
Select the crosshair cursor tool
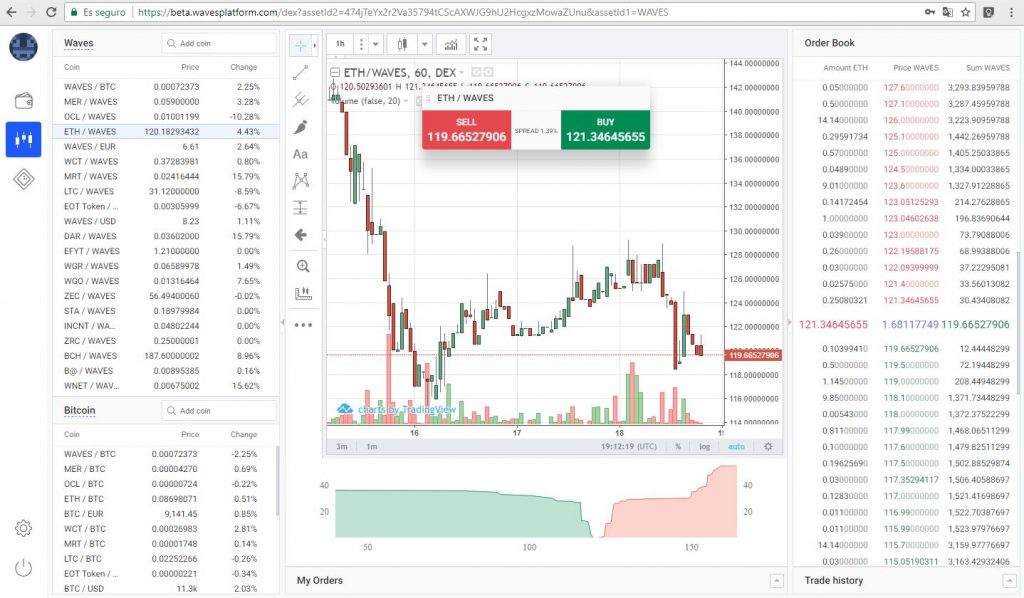pos(300,45)
